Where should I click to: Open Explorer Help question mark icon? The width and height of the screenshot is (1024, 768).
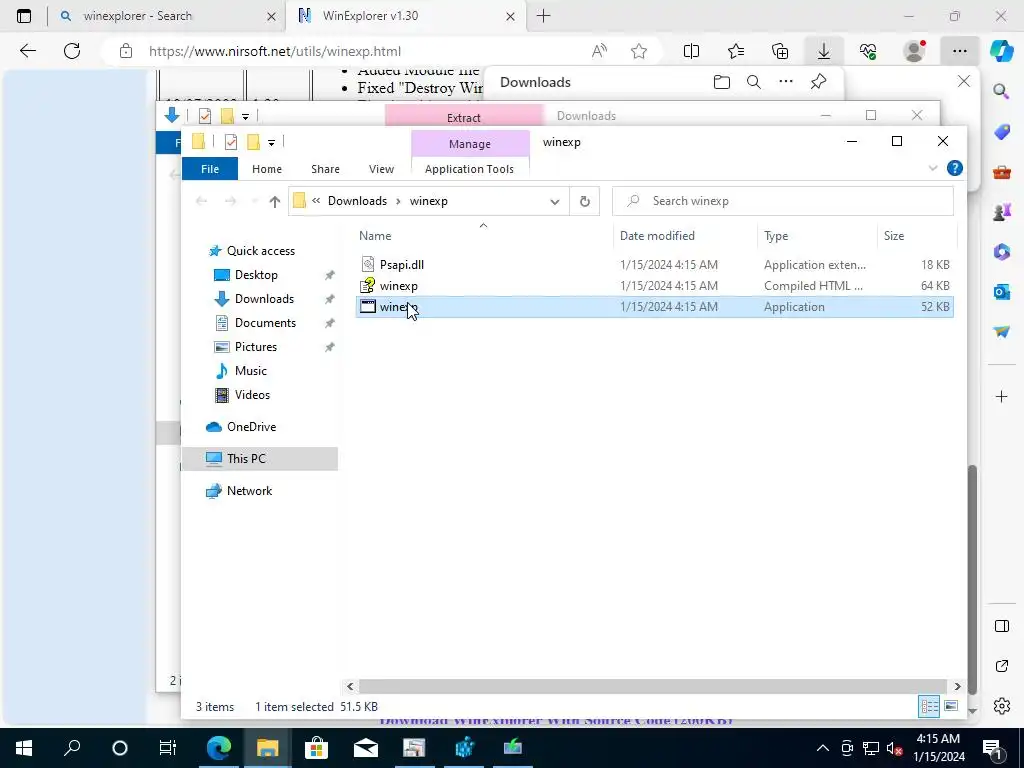pos(954,168)
